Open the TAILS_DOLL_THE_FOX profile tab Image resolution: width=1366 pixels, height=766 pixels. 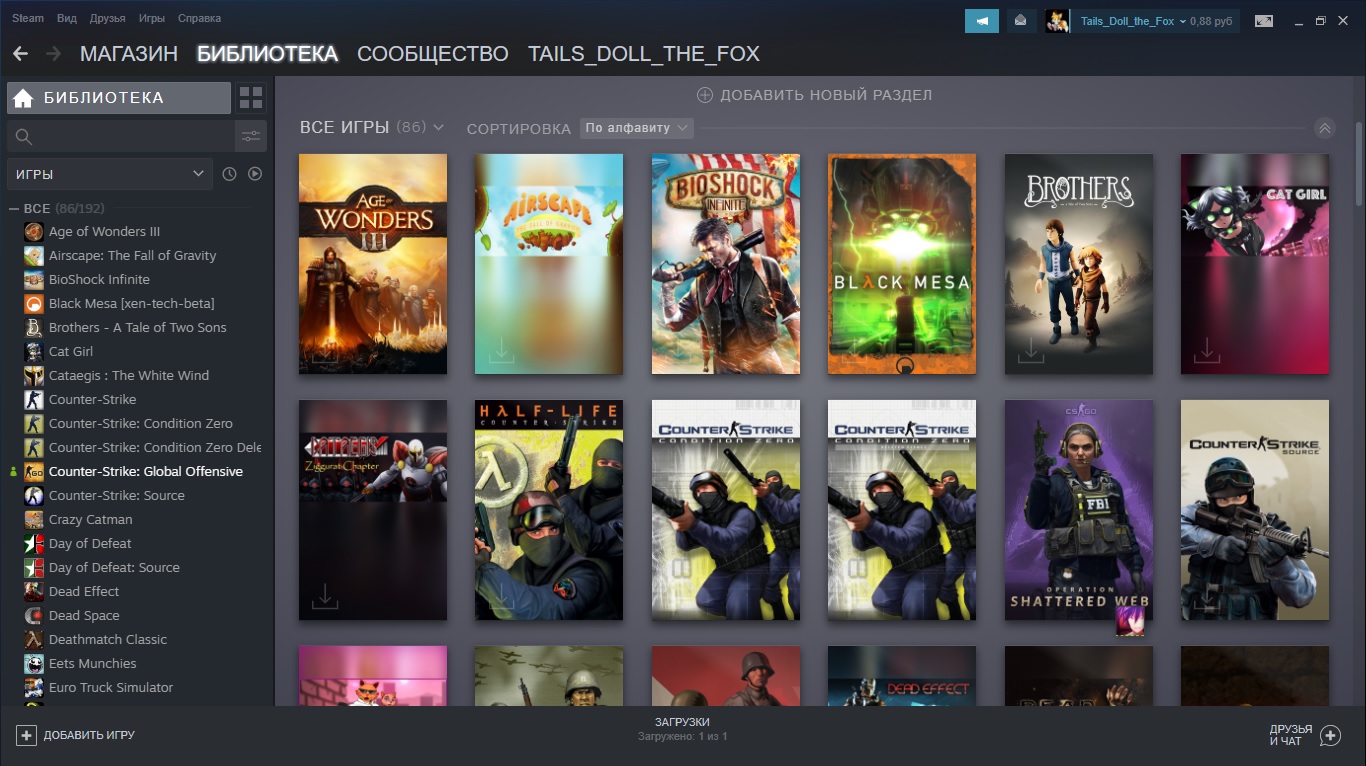pos(644,53)
